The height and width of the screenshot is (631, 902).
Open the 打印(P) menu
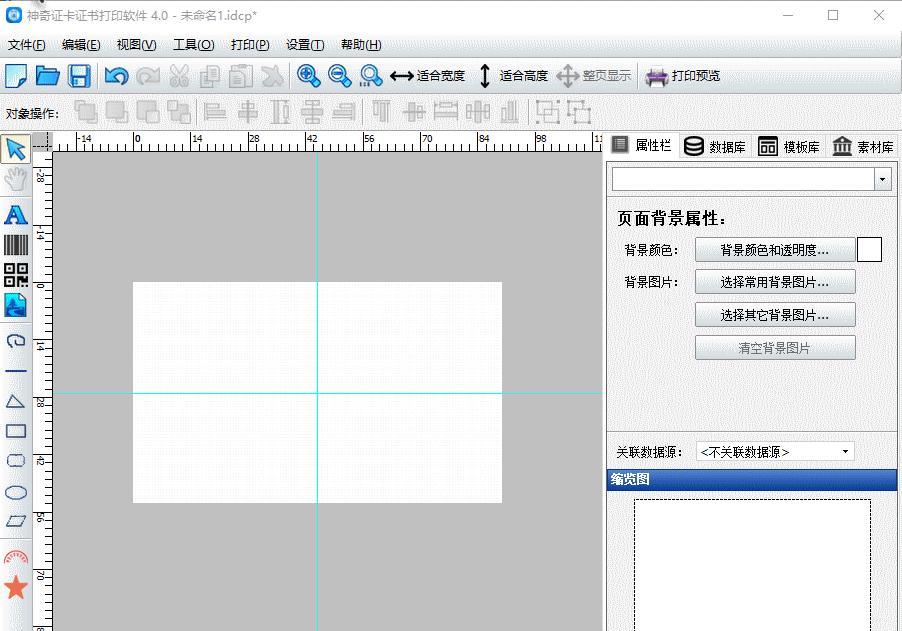tap(250, 45)
